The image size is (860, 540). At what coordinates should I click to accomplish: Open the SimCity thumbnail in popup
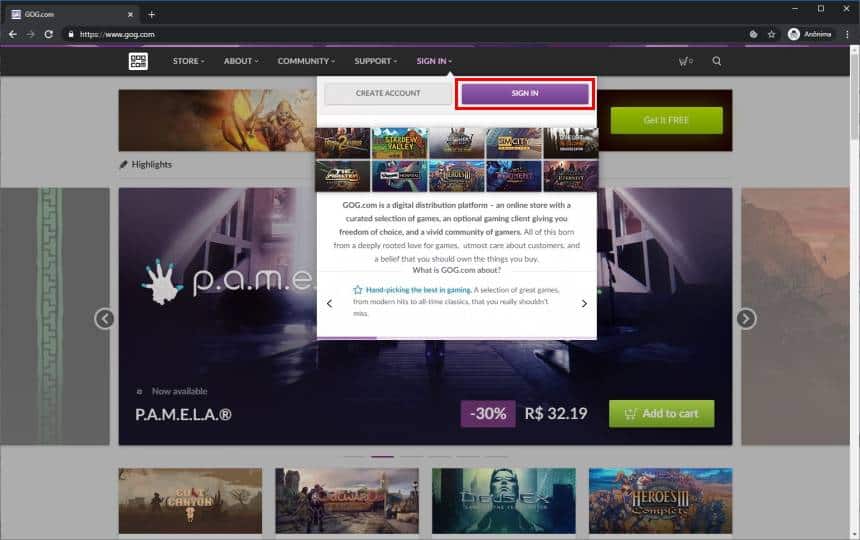pos(514,143)
